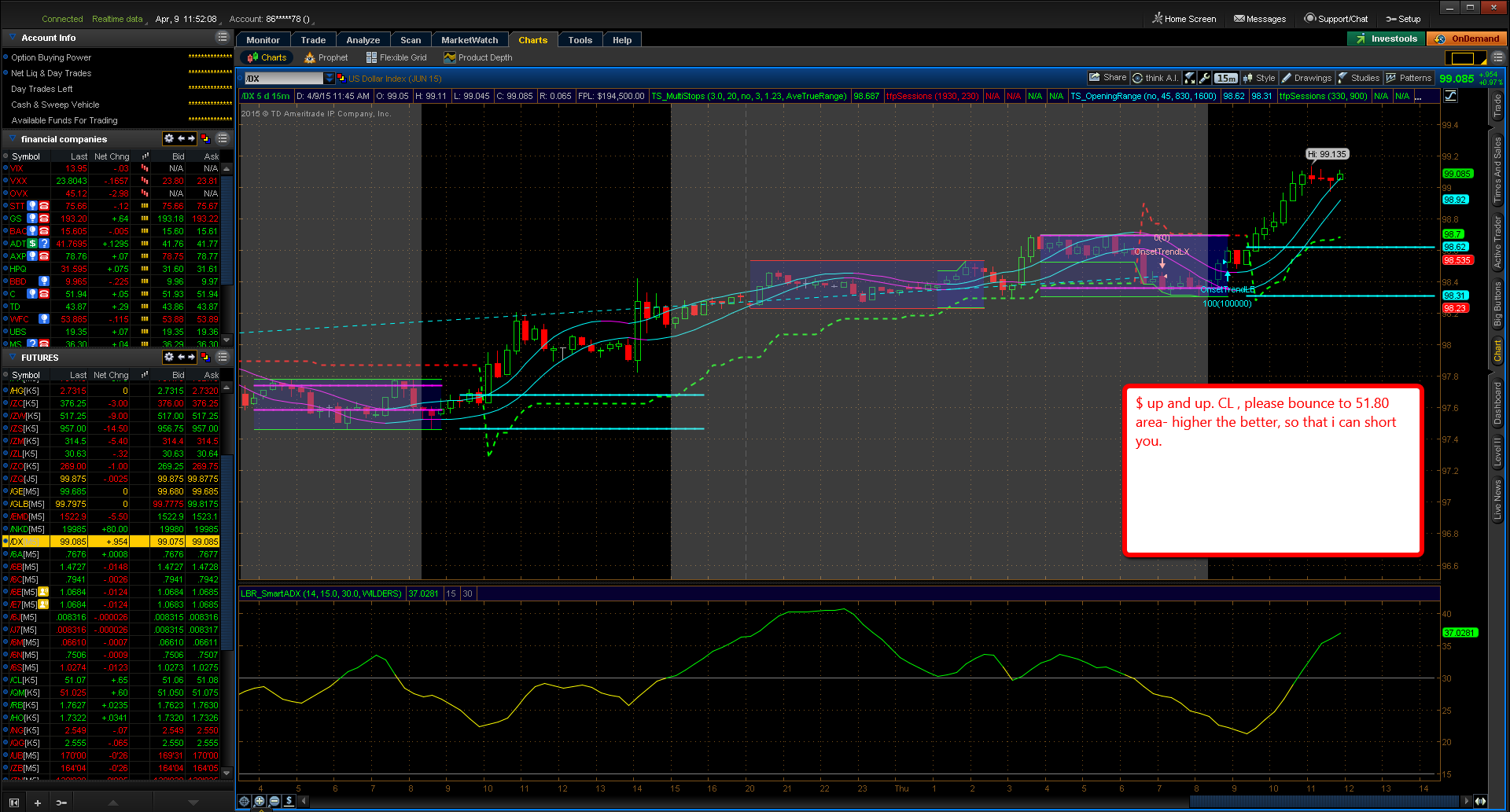
Task: Open FUTURES watchlist gear settings
Action: (168, 357)
